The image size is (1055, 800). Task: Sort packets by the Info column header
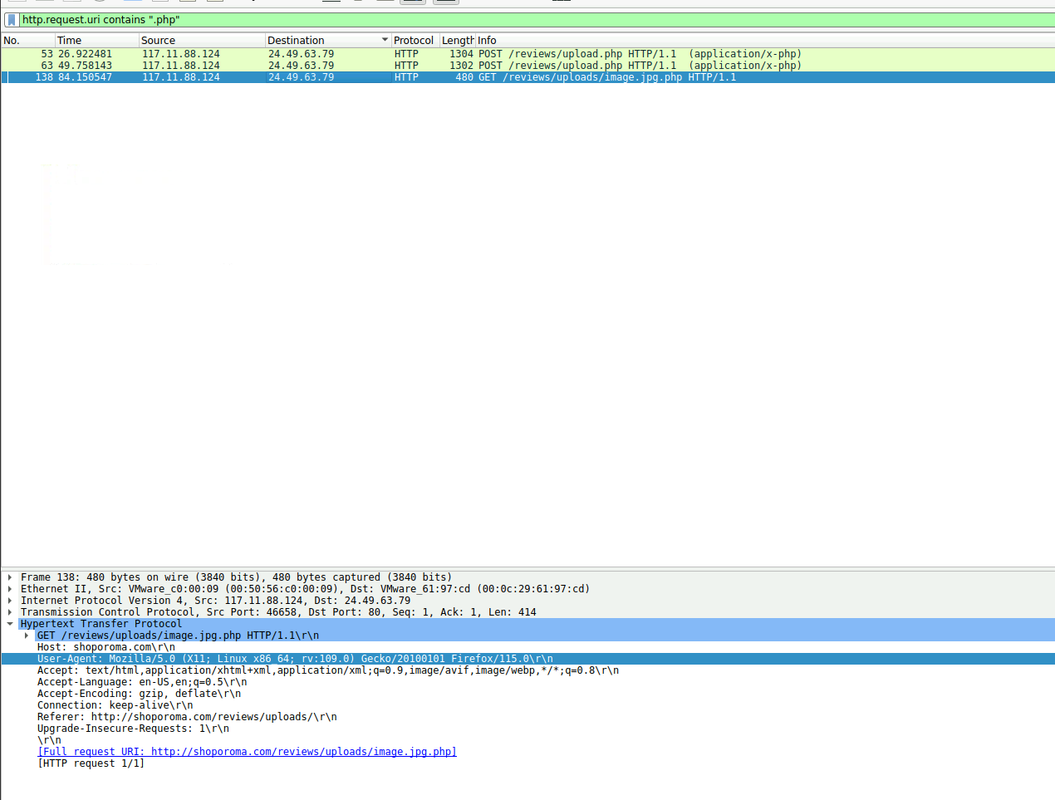(765, 40)
